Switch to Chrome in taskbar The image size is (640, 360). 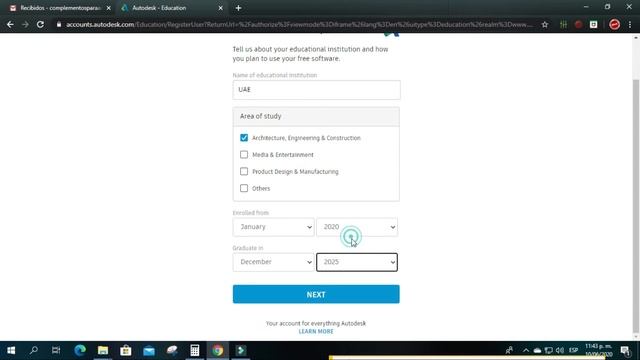(218, 350)
